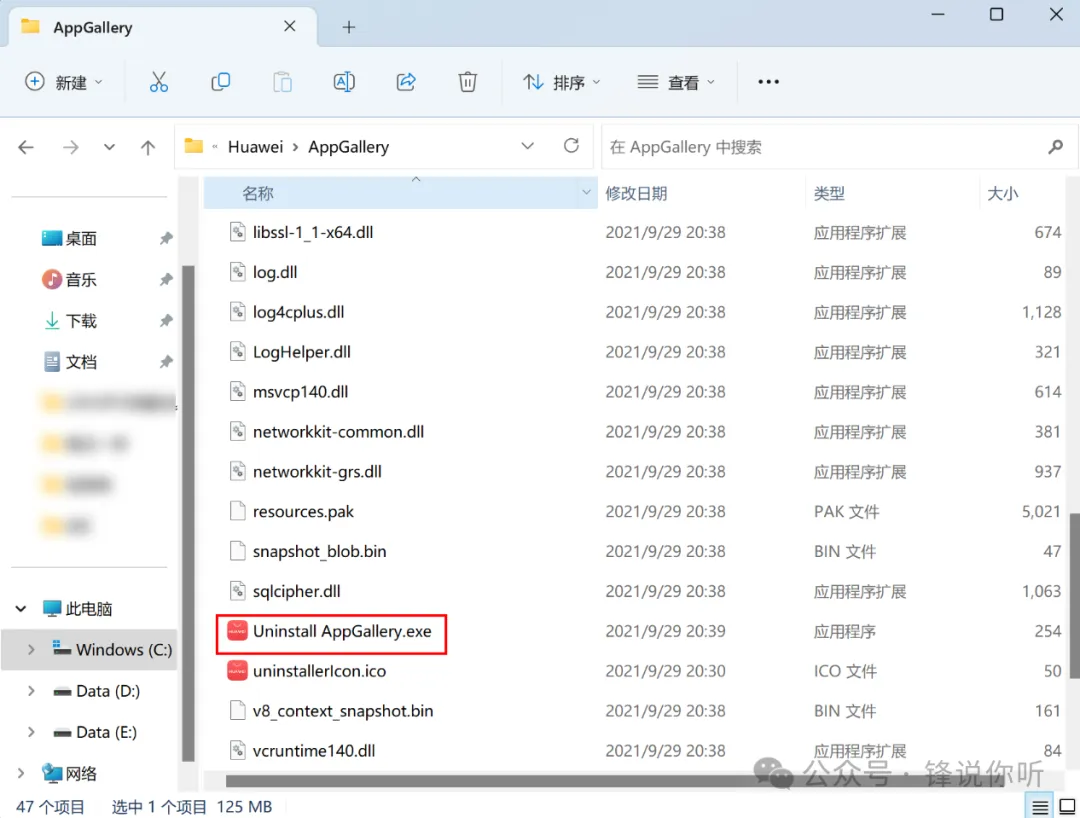1080x818 pixels.
Task: Open Downloads (下载) in quick access
Action: coord(69,321)
